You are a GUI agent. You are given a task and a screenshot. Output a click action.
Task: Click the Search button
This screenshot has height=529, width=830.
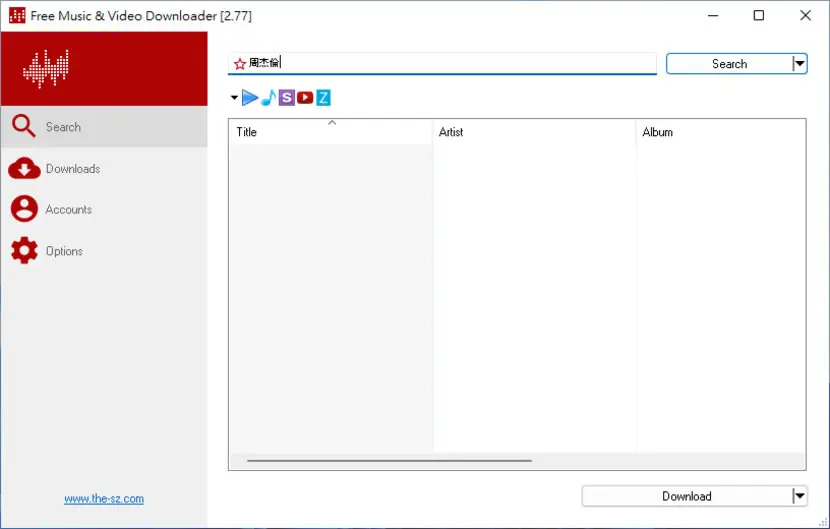coord(729,64)
